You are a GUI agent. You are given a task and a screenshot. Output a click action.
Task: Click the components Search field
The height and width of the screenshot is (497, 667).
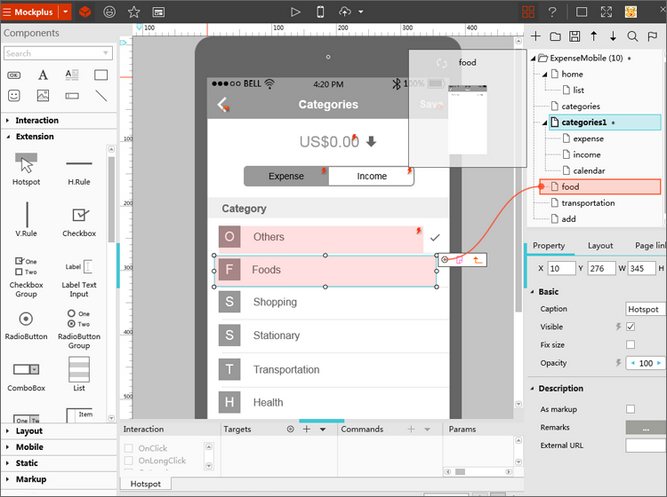(x=58, y=53)
